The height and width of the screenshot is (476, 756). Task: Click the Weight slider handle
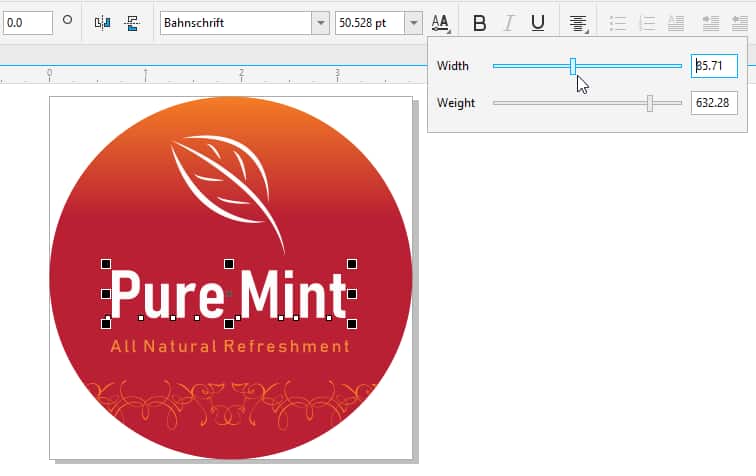[650, 102]
